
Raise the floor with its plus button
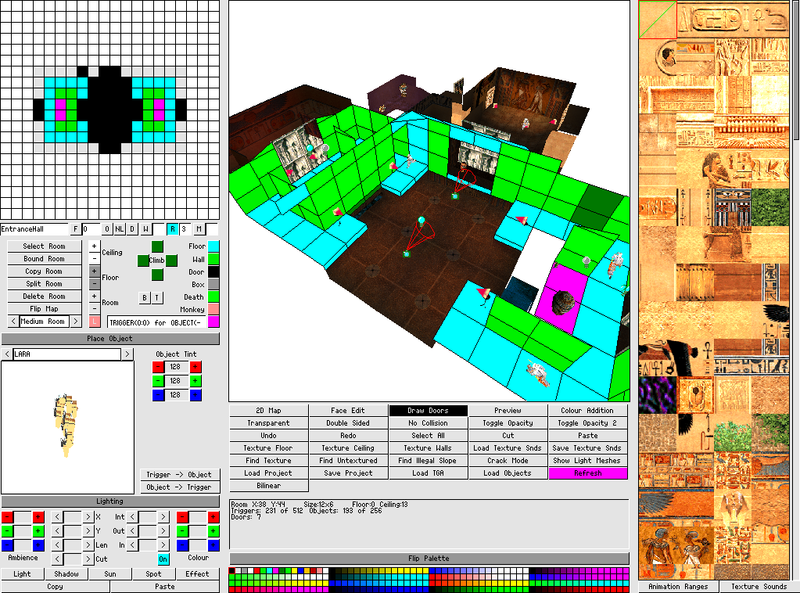(x=94, y=271)
